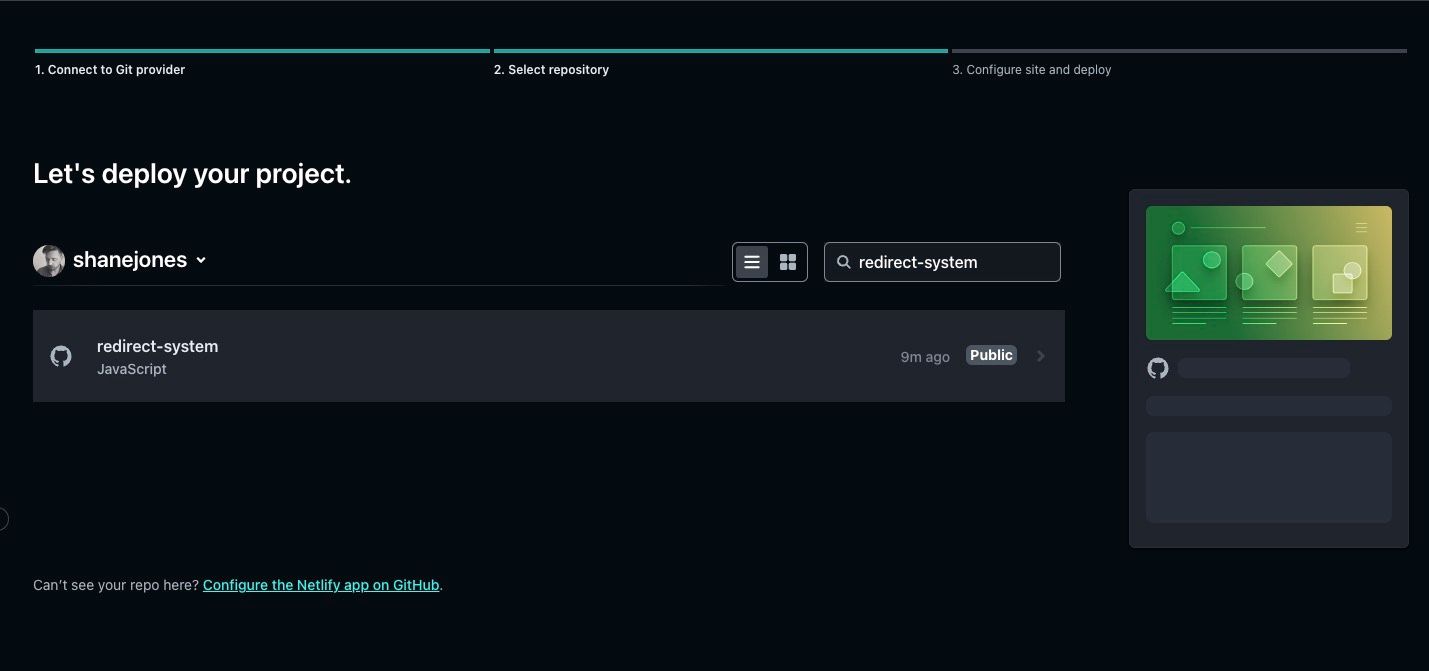Switch to list view layout

pos(752,262)
